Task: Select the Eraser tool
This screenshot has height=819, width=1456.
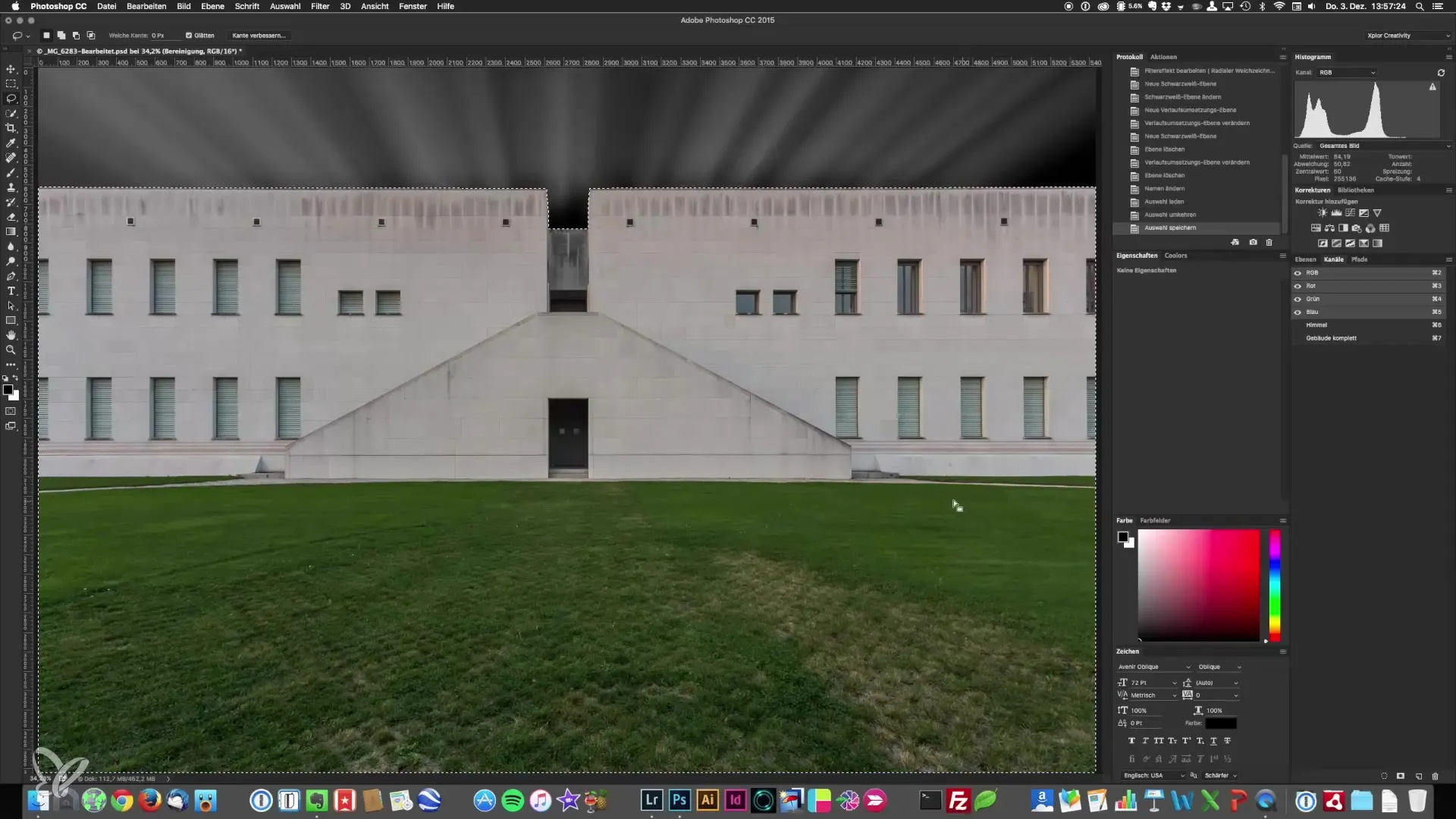Action: (11, 217)
